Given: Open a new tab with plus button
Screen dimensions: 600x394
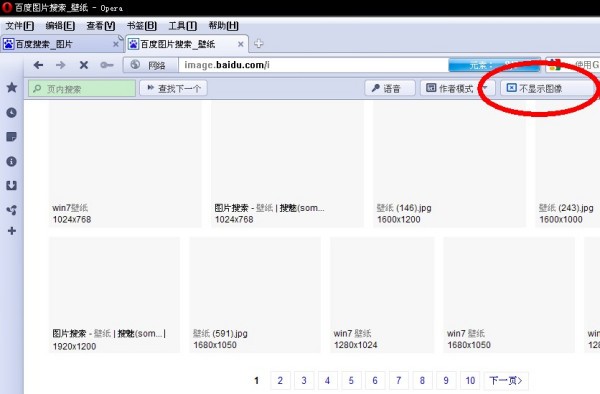Looking at the screenshot, I should 259,44.
